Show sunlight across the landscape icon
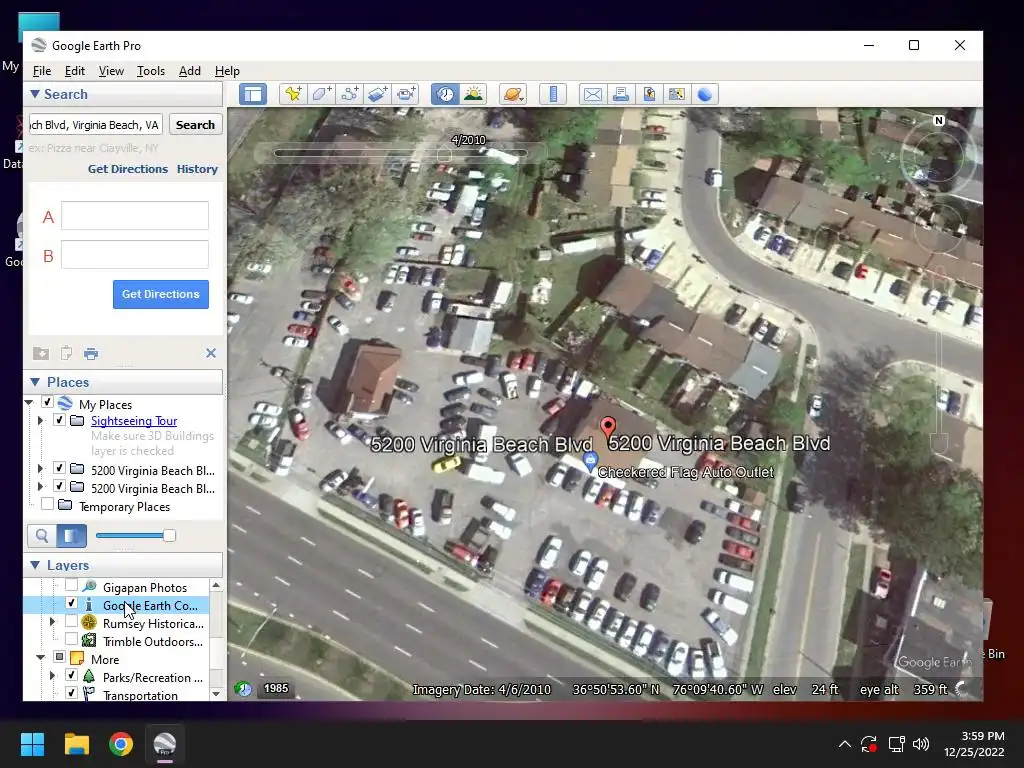The height and width of the screenshot is (768, 1024). click(473, 94)
